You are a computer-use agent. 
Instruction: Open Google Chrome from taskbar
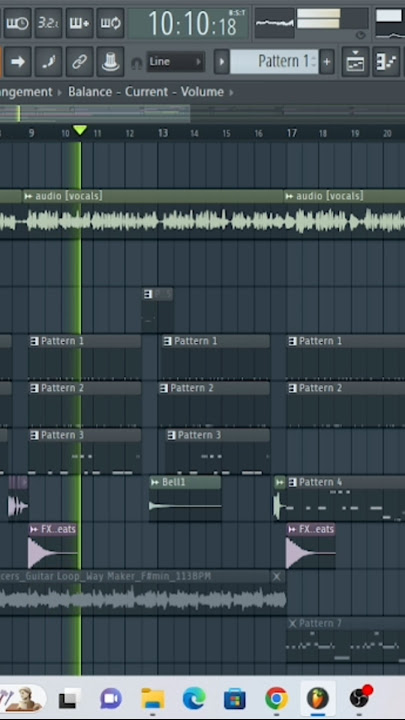tap(276, 699)
